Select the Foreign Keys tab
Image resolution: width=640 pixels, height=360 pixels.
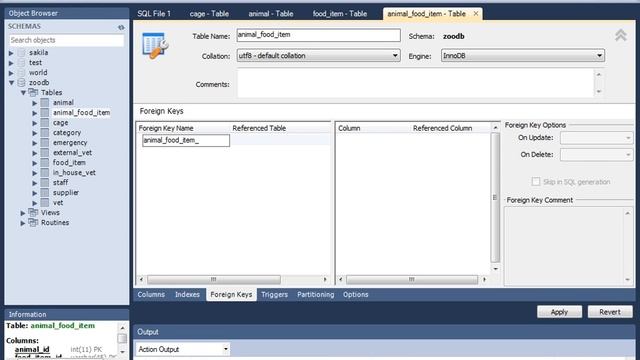pos(231,294)
